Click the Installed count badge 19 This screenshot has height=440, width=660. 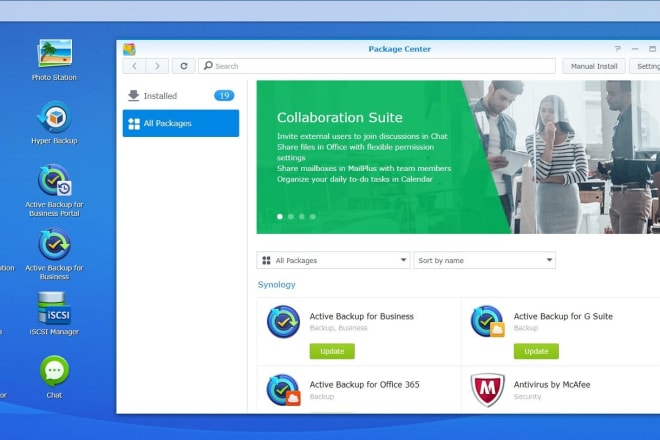(224, 96)
